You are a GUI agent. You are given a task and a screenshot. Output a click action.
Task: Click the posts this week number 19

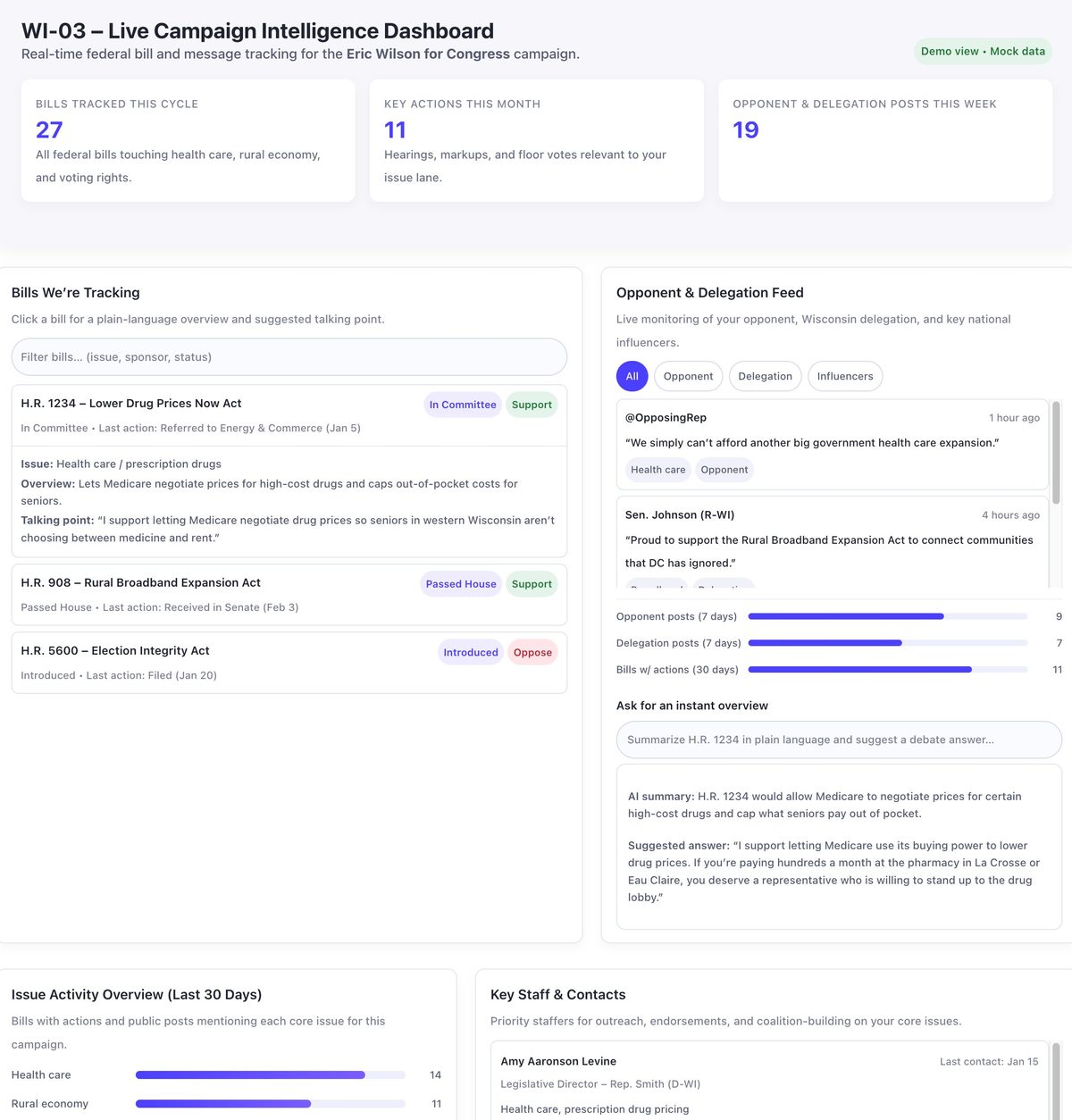[746, 130]
